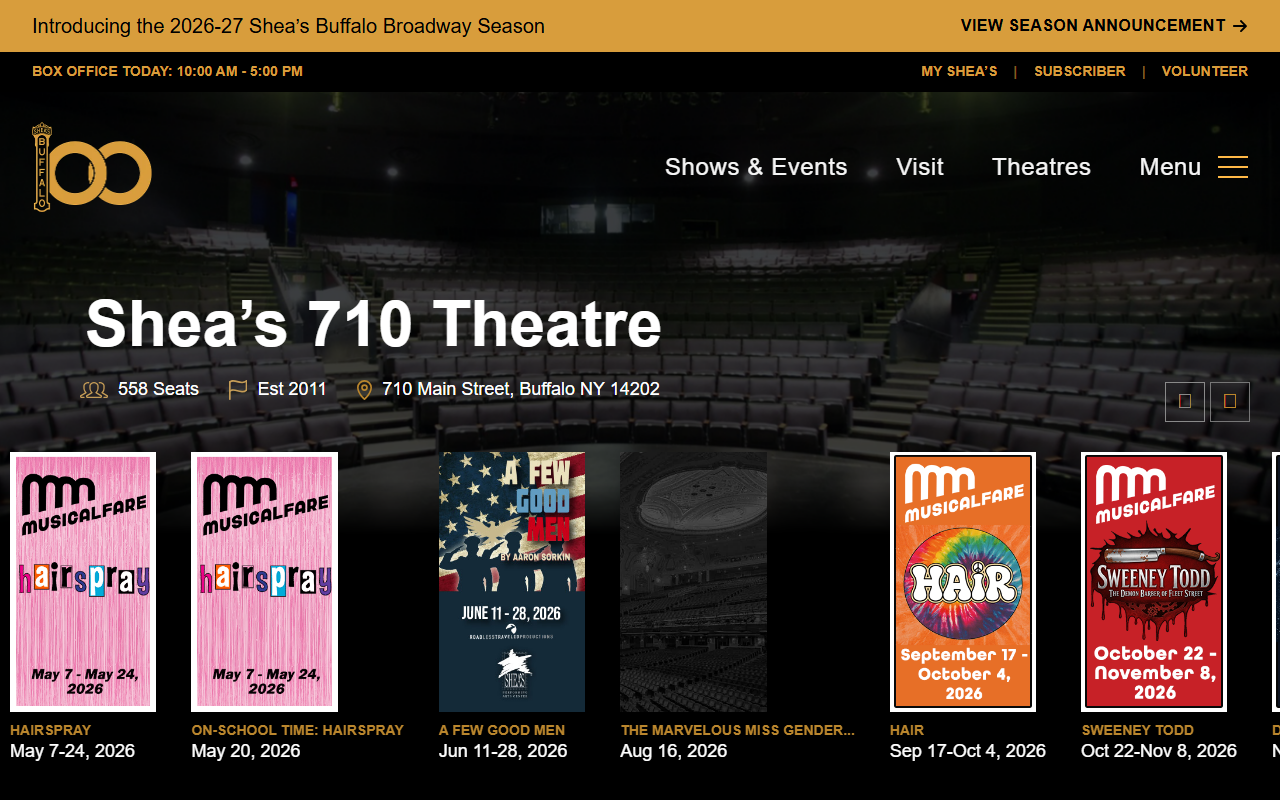
Task: Open the Shows & Events menu
Action: pos(756,167)
